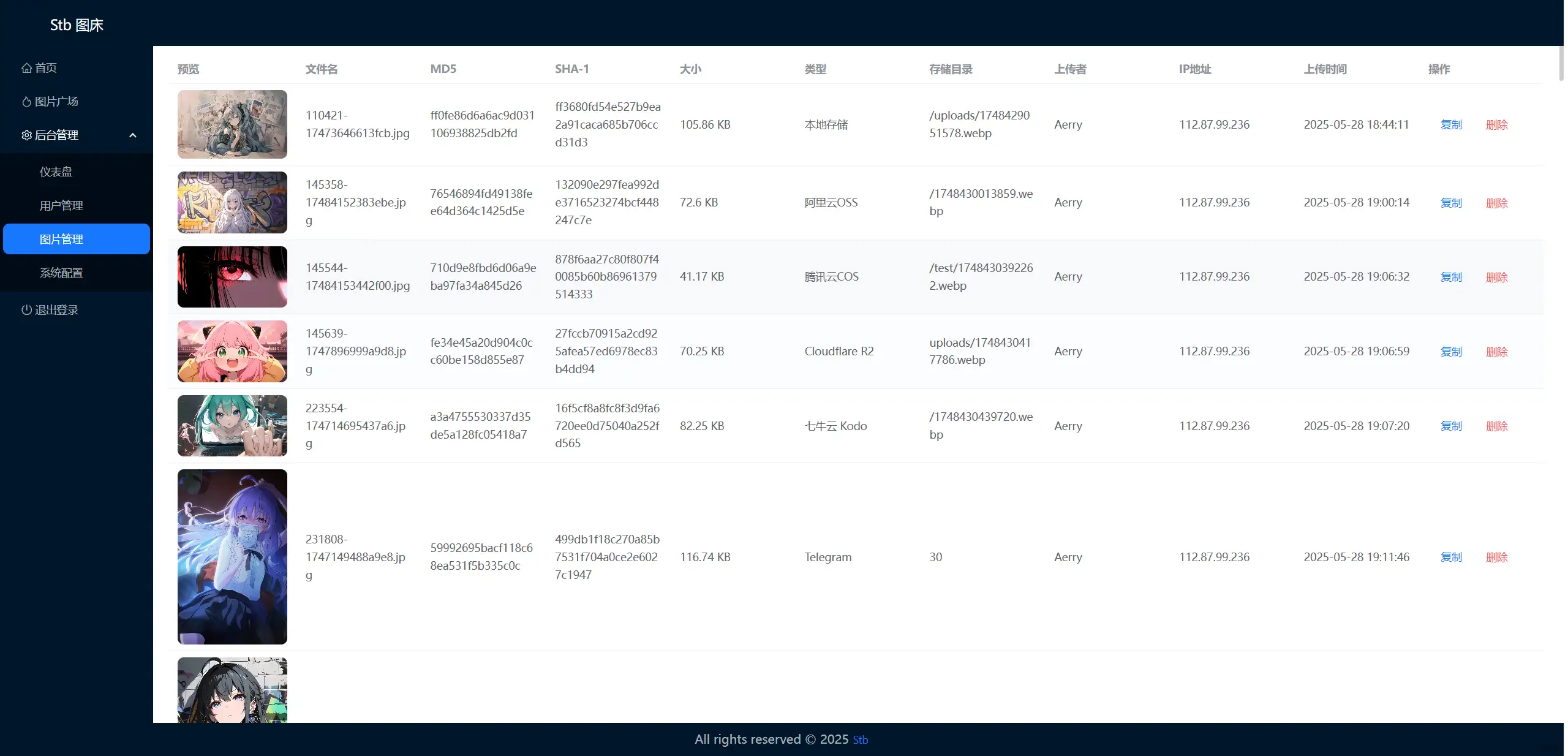Click the Stb 图床 logo title
Image resolution: width=1568 pixels, height=756 pixels.
pos(77,25)
